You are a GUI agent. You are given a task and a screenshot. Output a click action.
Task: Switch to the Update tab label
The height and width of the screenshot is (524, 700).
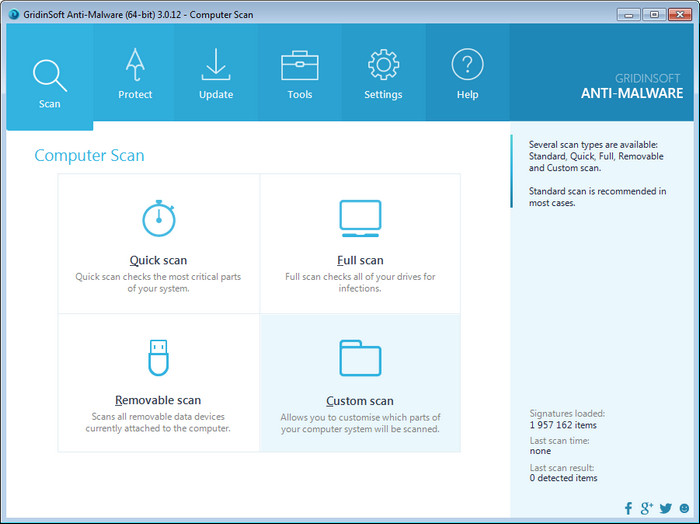click(216, 95)
